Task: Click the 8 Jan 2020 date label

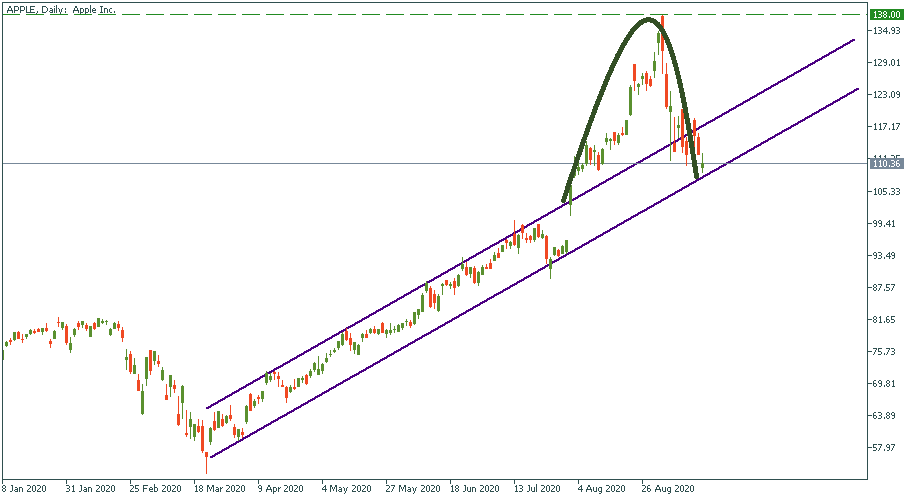Action: (27, 489)
